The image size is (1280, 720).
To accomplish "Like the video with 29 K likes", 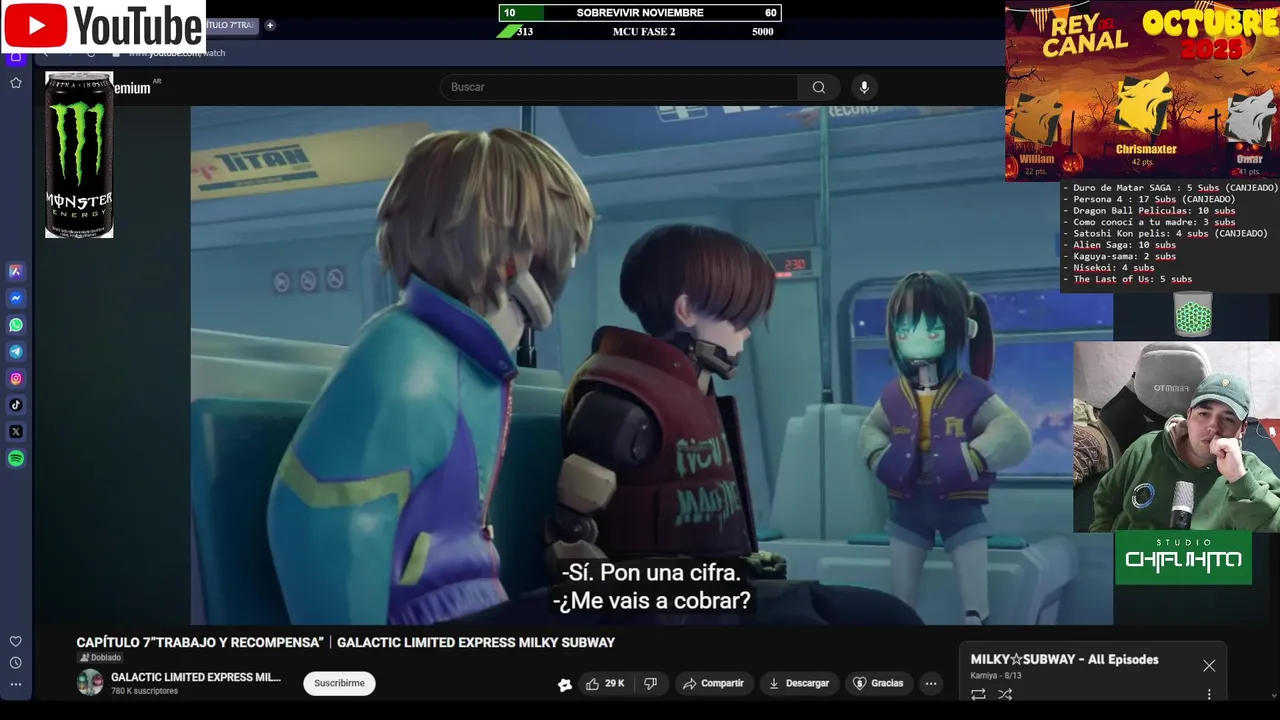I will click(x=605, y=683).
